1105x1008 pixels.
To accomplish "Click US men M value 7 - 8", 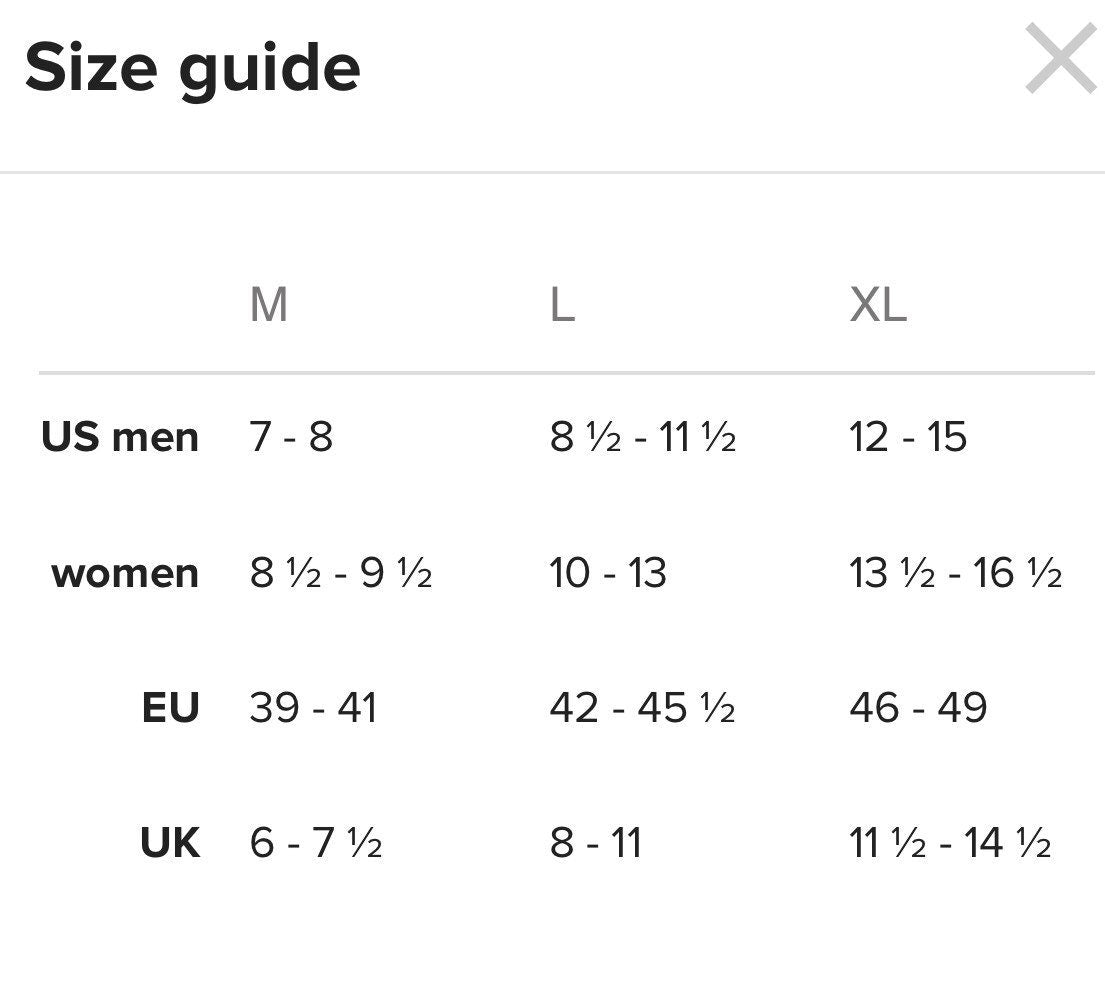I will pos(291,436).
